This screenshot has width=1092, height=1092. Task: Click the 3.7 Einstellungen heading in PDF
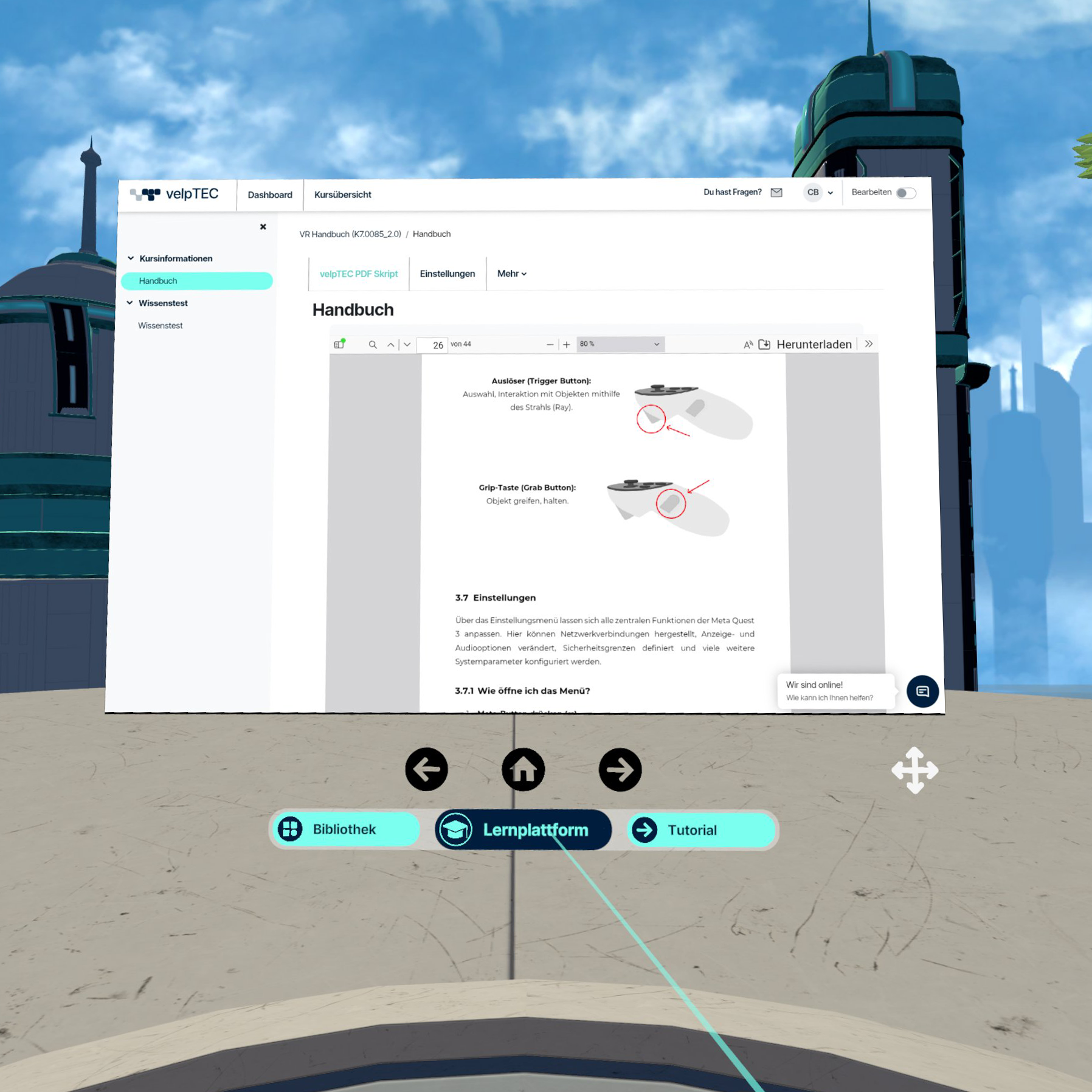[496, 598]
